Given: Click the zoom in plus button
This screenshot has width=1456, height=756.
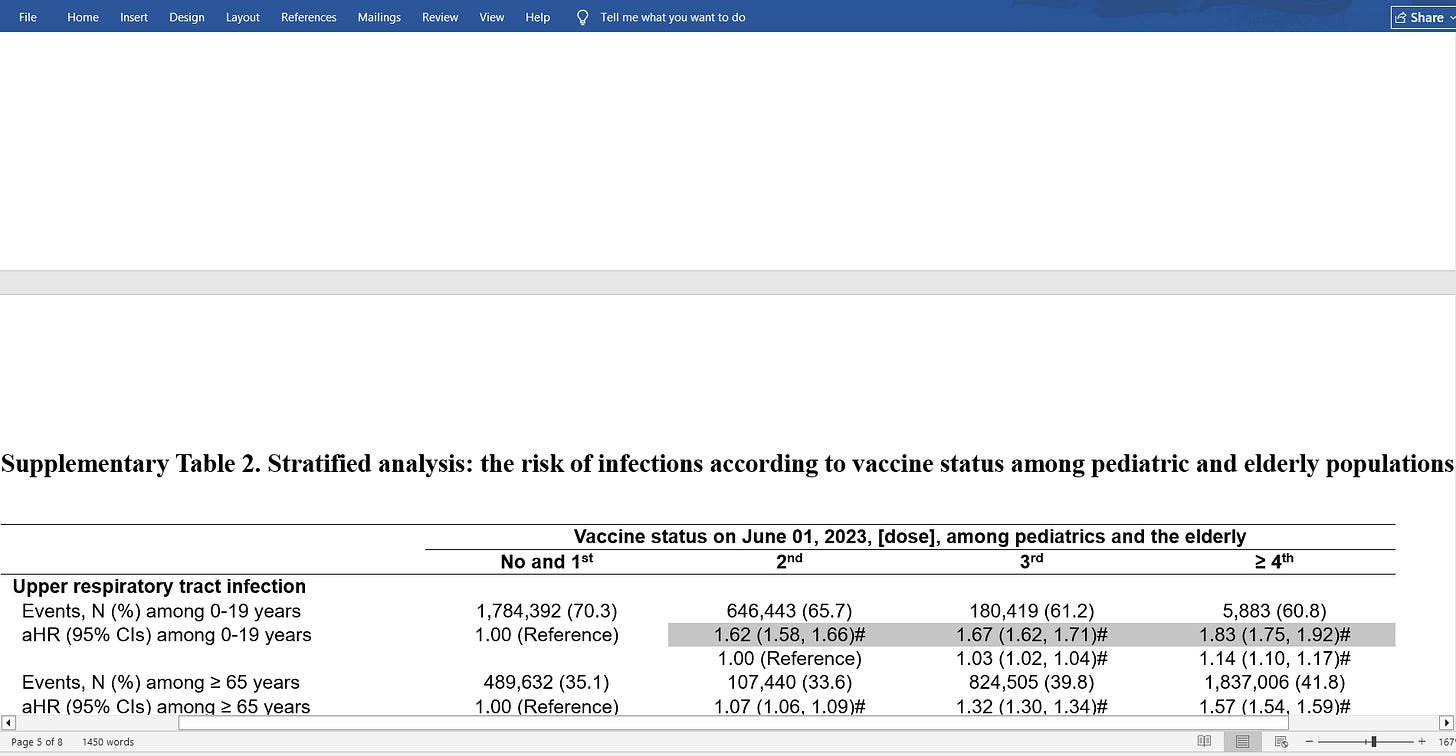Looking at the screenshot, I should pos(1424,741).
